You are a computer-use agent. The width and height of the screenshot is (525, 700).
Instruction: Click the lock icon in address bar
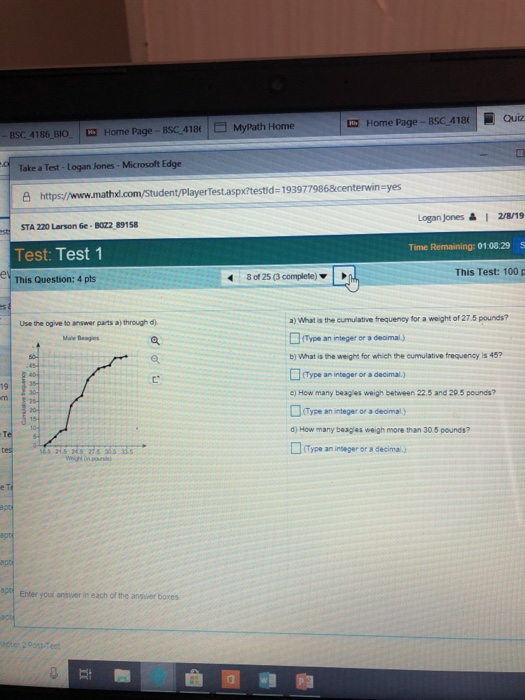point(26,196)
